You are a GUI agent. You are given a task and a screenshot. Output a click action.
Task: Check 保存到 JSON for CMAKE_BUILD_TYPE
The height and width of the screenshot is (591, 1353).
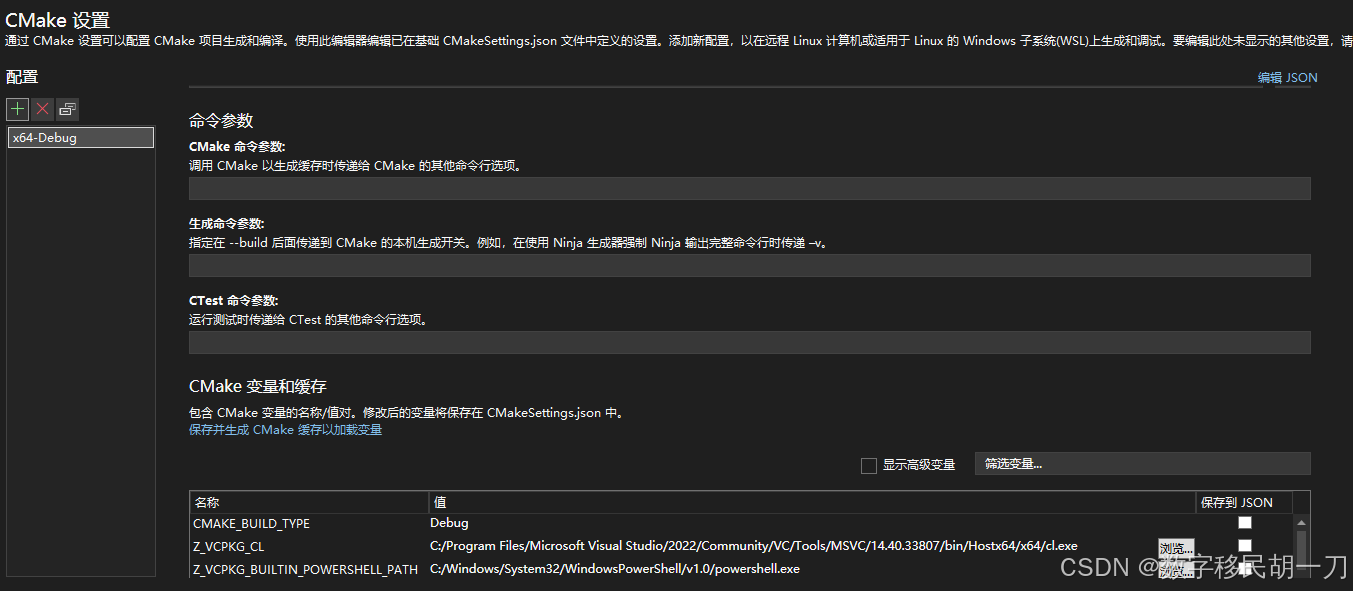point(1244,522)
